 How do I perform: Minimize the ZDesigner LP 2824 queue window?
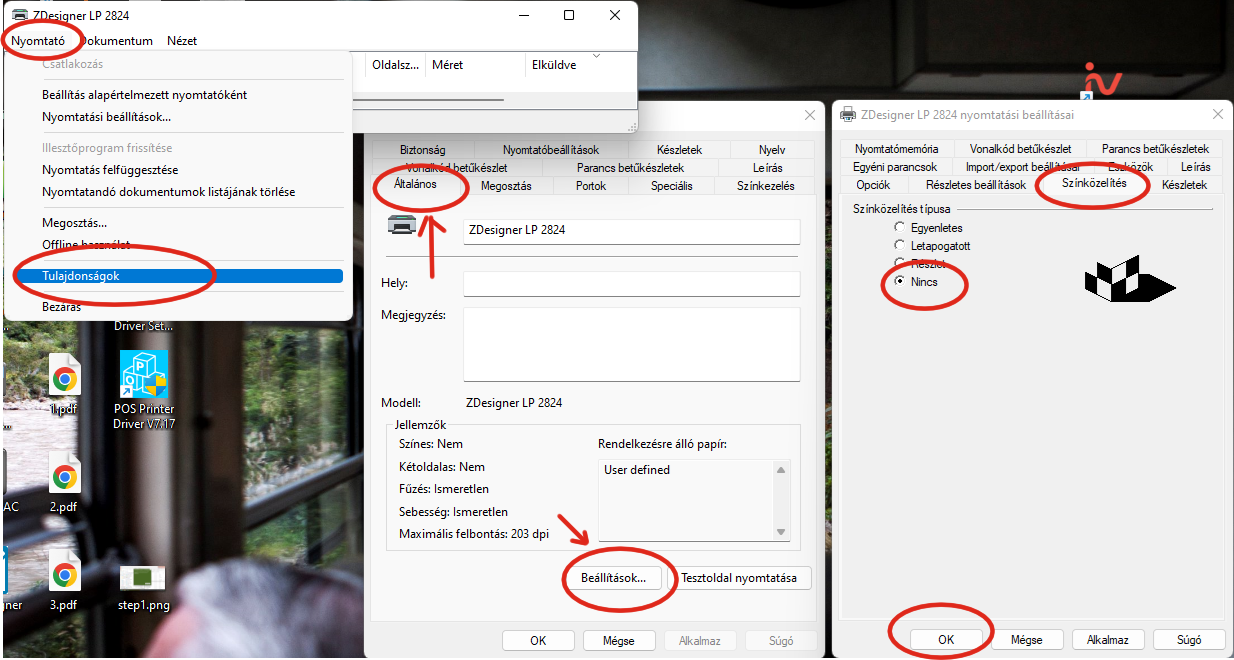coord(523,15)
